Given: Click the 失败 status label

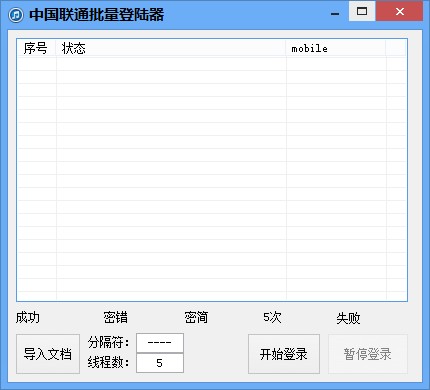Looking at the screenshot, I should pos(348,318).
